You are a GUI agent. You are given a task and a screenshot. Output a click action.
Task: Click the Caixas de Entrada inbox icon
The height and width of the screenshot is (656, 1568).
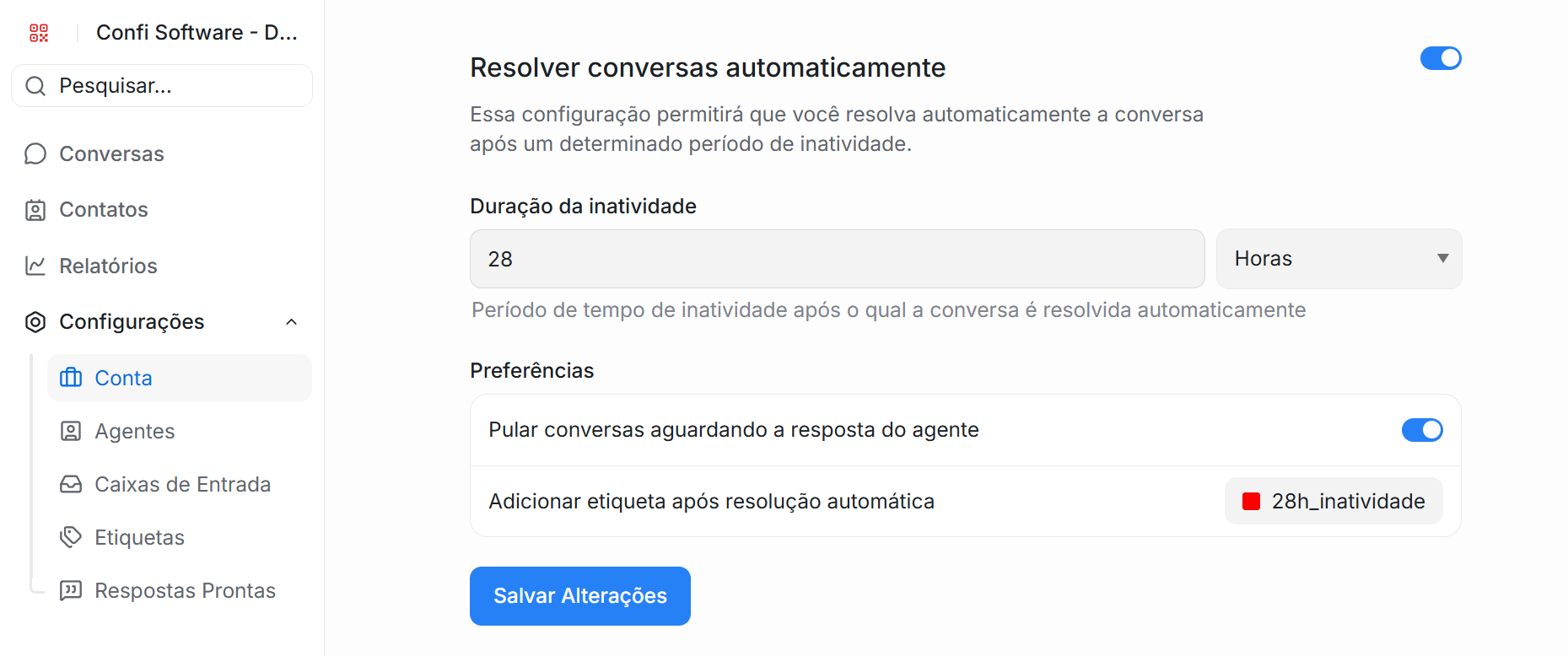coord(71,484)
